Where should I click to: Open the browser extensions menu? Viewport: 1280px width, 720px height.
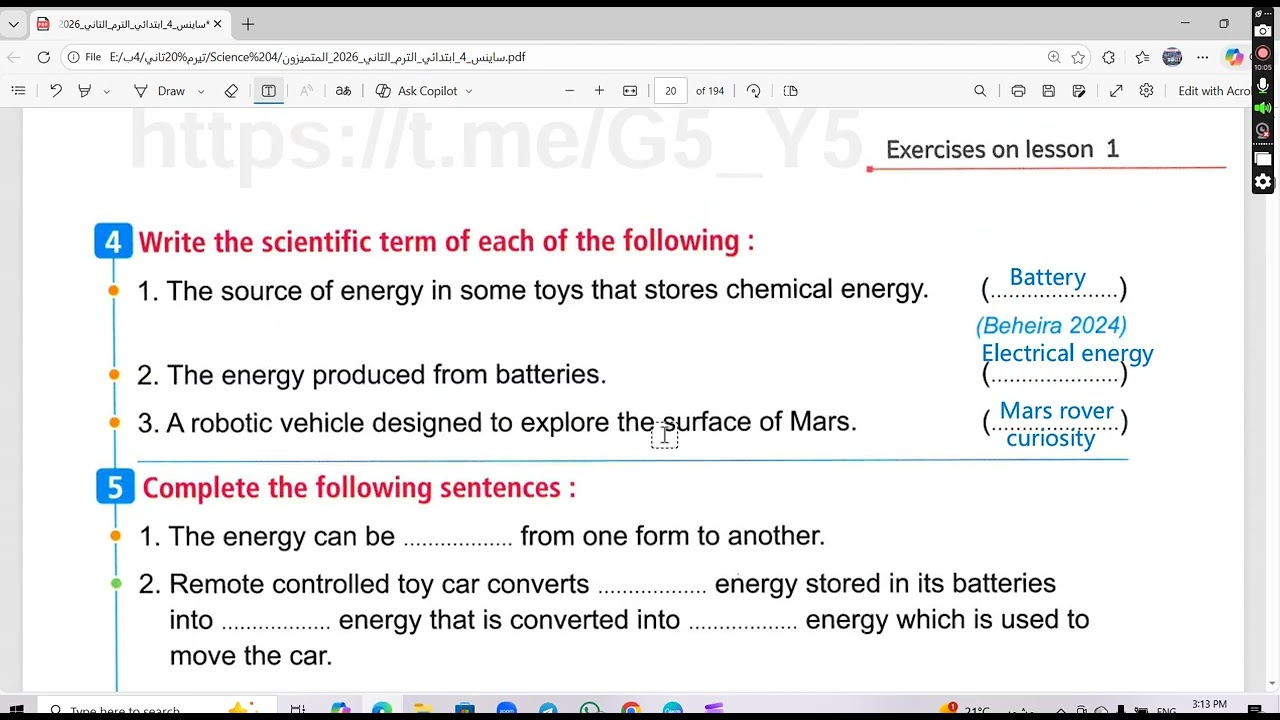tap(1108, 57)
